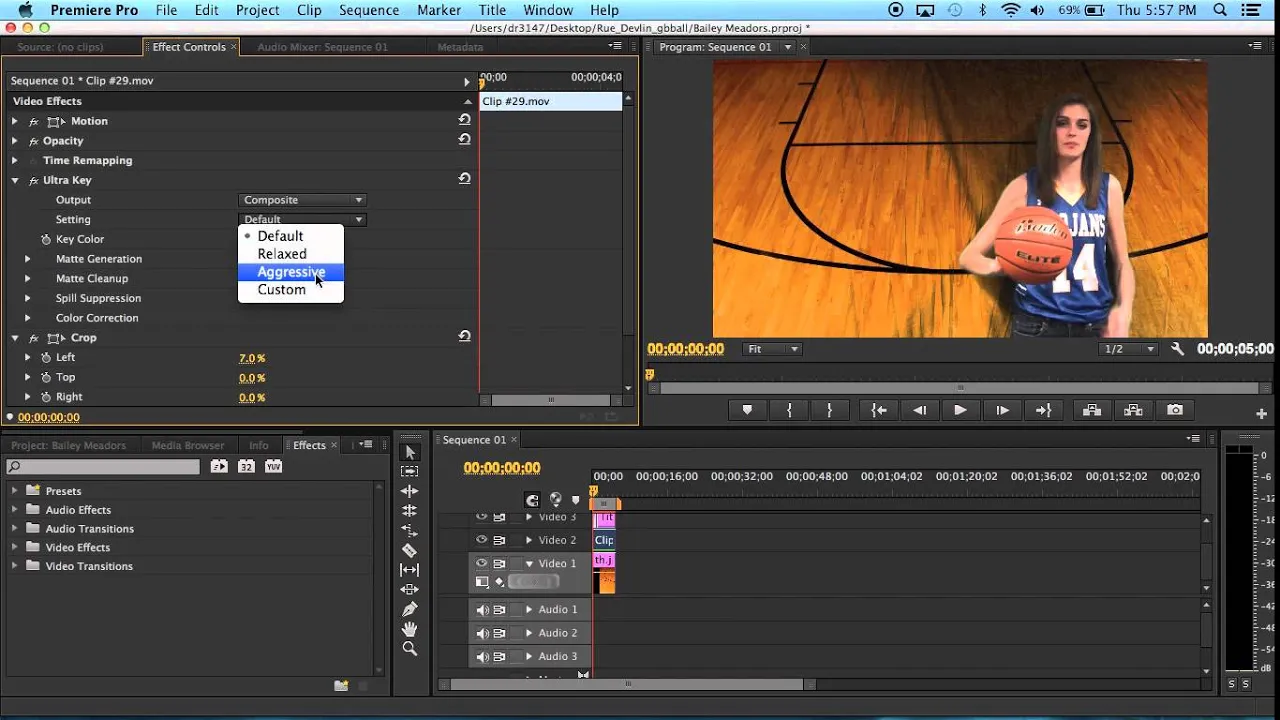Mute the Audio 2 track speaker
This screenshot has height=720, width=1280.
[x=482, y=633]
